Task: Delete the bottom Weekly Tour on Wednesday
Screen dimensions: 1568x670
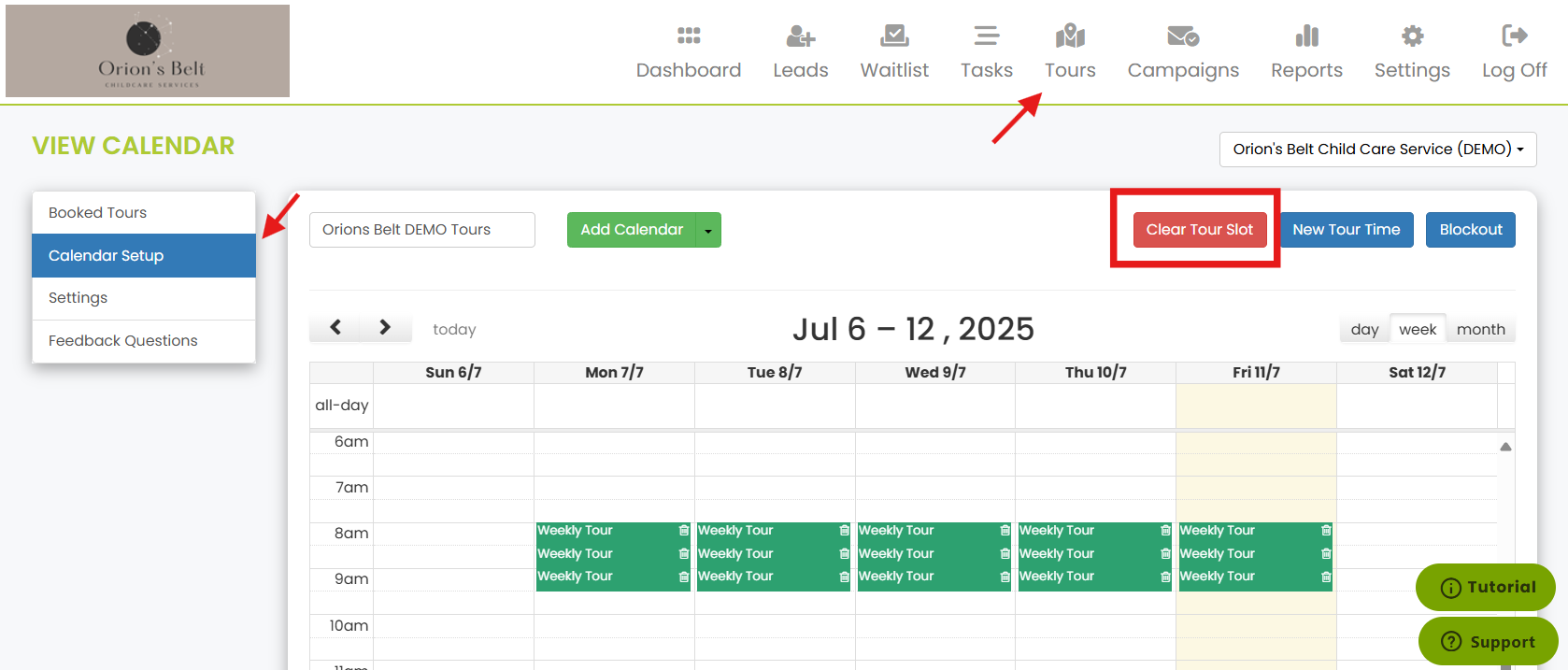Action: pos(1005,577)
